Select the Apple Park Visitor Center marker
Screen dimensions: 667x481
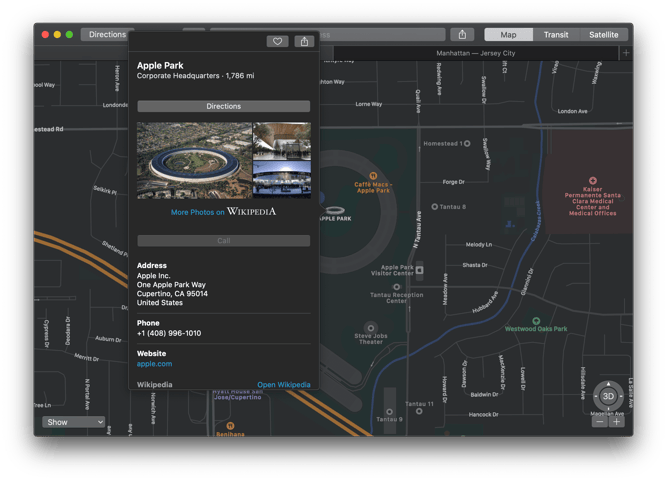[x=419, y=270]
